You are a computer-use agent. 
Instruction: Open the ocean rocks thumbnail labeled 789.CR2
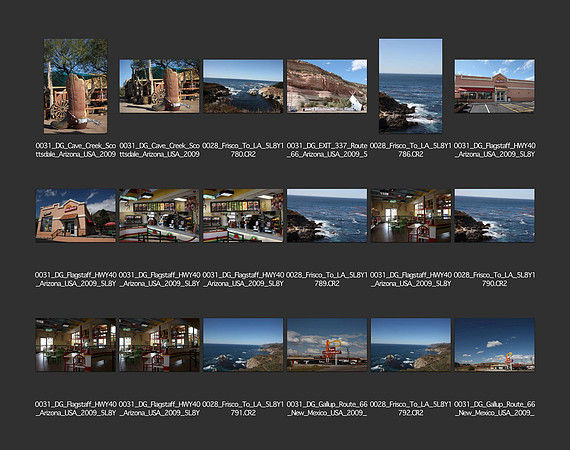point(327,216)
